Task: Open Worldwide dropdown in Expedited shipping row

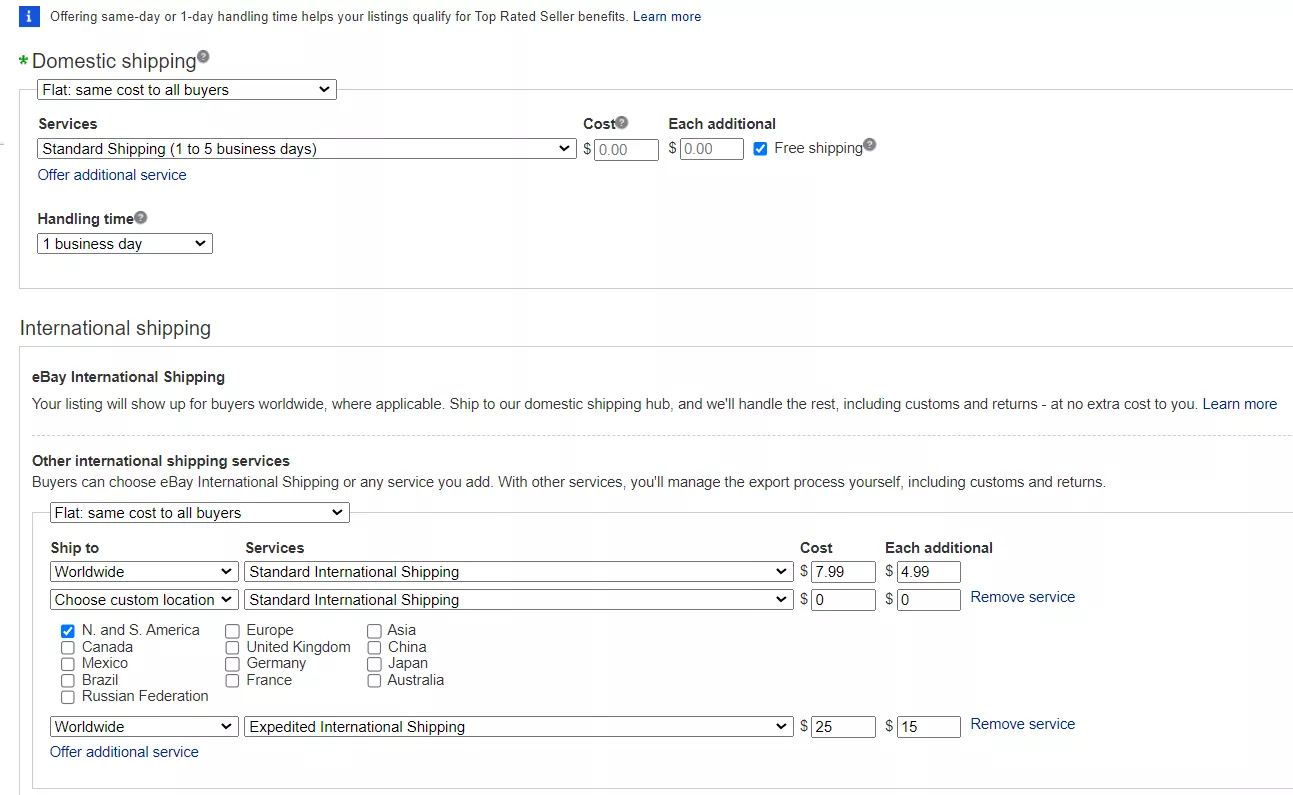Action: 144,727
